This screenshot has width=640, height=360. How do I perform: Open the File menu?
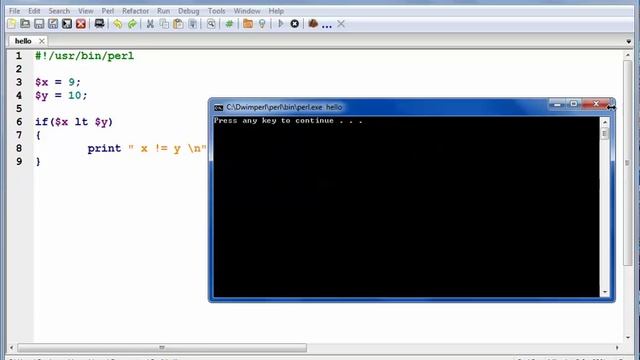tap(14, 11)
